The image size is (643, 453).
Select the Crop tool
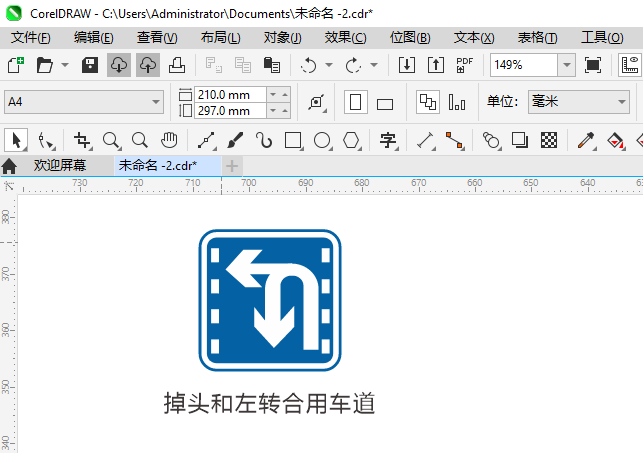click(x=82, y=140)
